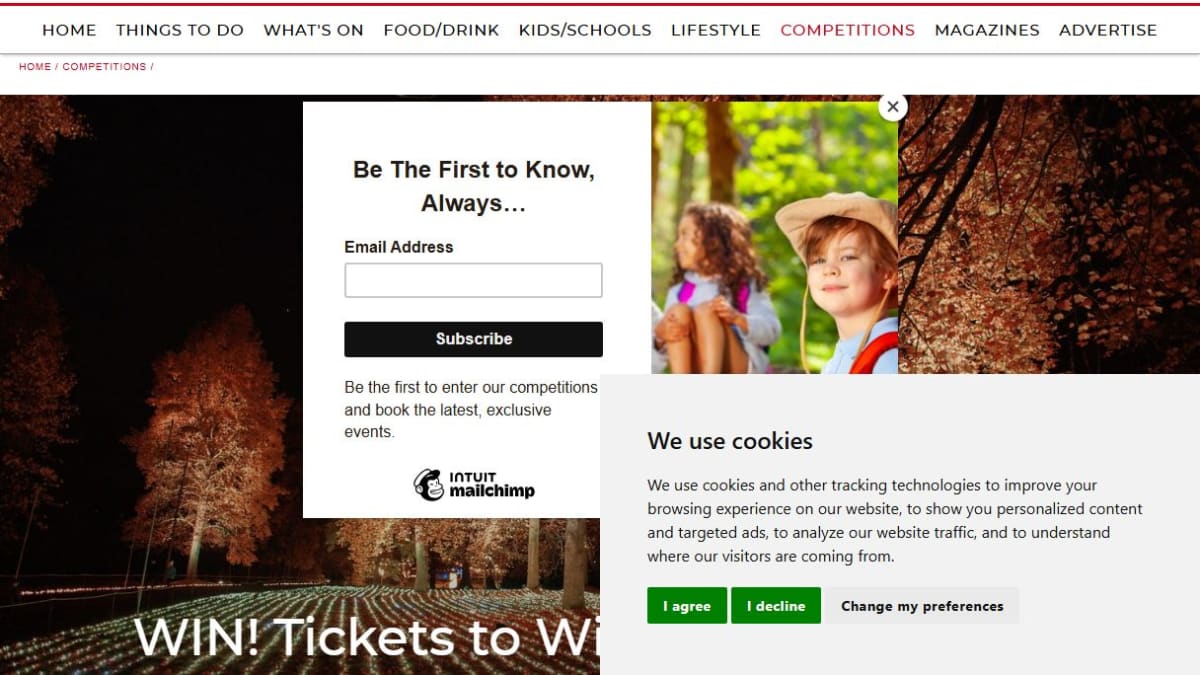Open the HOME menu item
The width and height of the screenshot is (1200, 675).
point(69,30)
